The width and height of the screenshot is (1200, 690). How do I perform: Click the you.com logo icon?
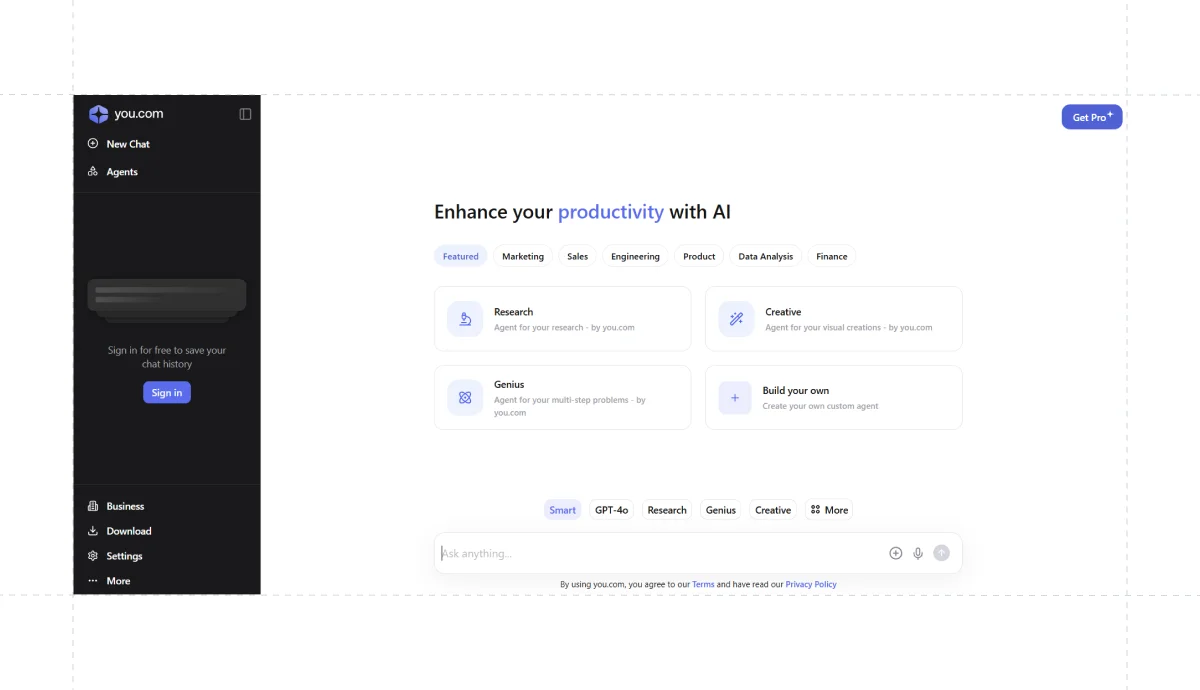[99, 114]
